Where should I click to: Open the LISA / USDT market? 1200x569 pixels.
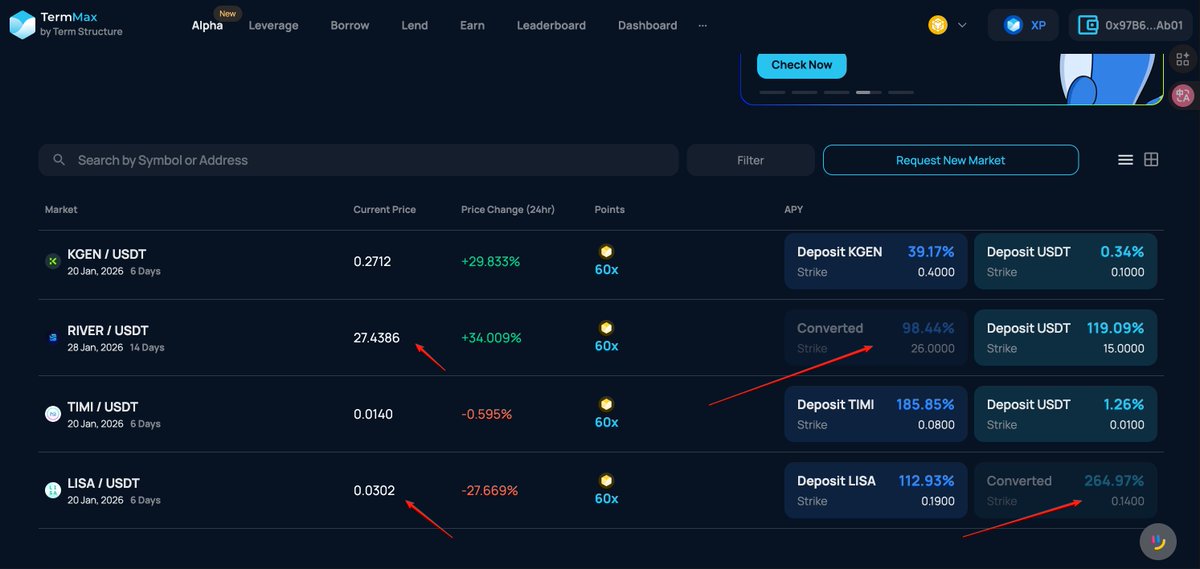[103, 483]
